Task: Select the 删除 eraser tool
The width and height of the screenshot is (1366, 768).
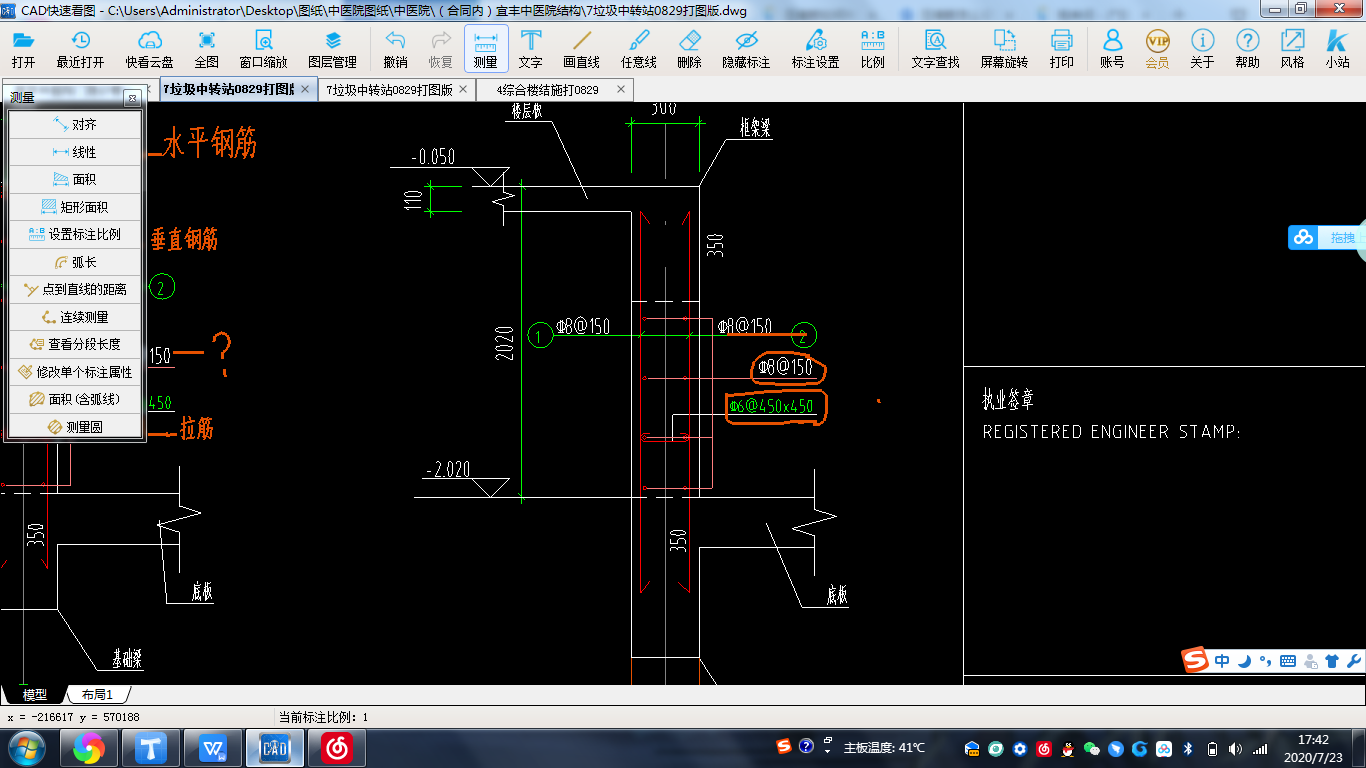Action: click(689, 49)
